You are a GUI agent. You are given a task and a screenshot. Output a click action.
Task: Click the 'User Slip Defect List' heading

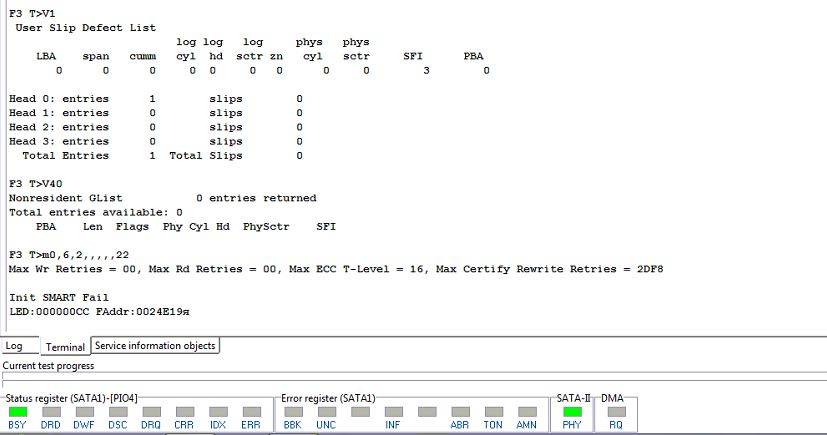click(85, 27)
